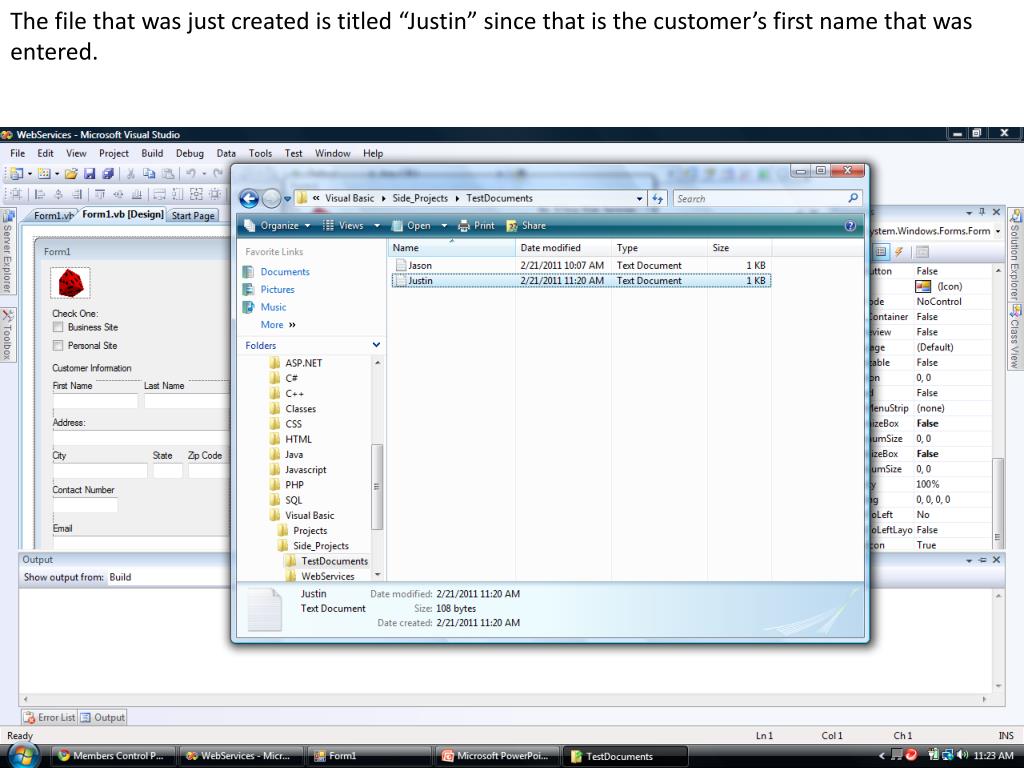The height and width of the screenshot is (768, 1024).
Task: Open the Toolbox side tab
Action: [7, 334]
